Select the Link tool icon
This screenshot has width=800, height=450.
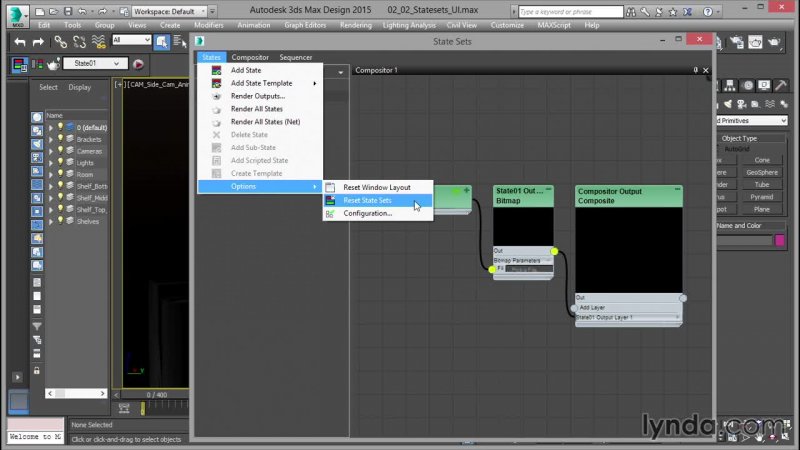pyautogui.click(x=60, y=42)
